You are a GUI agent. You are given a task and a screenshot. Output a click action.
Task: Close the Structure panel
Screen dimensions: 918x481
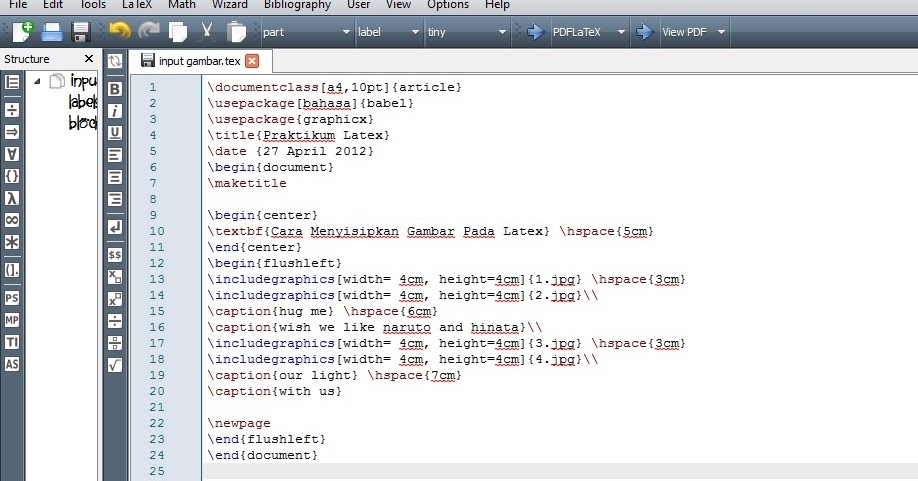coord(89,59)
